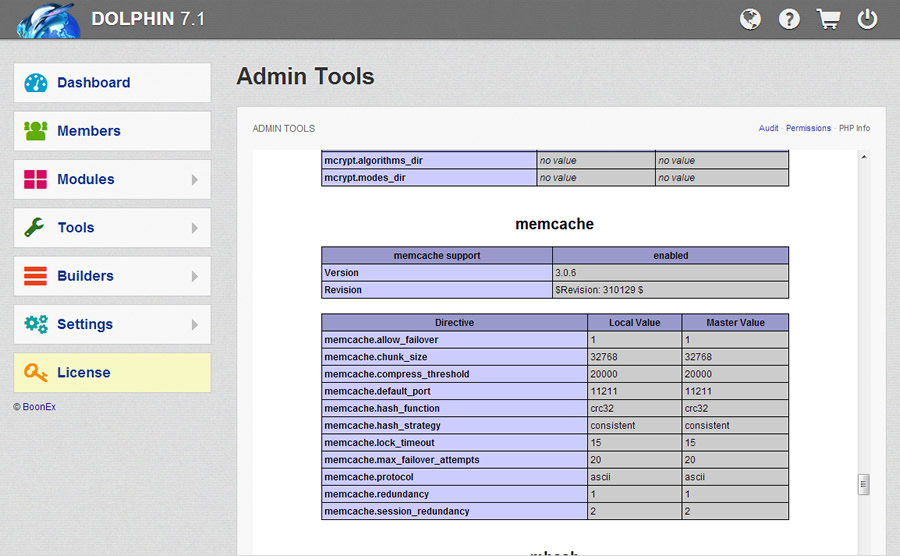Click the red Modules grid icon
Screen dimensions: 900x556
pyautogui.click(x=36, y=180)
